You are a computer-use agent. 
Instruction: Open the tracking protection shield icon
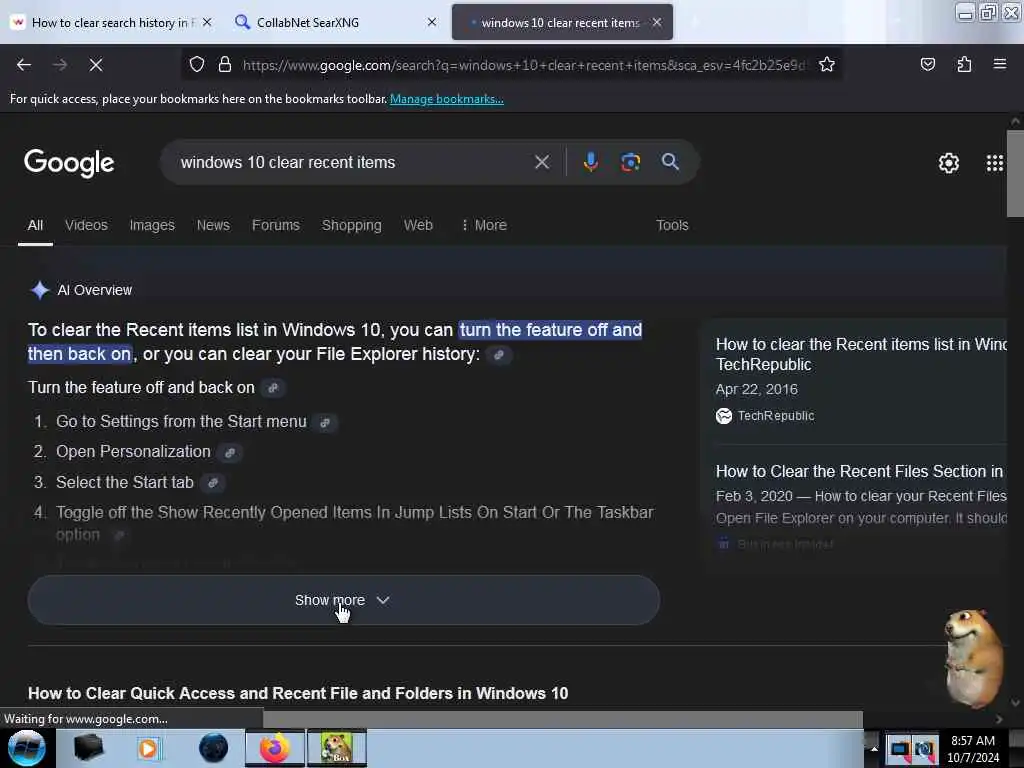[x=197, y=65]
